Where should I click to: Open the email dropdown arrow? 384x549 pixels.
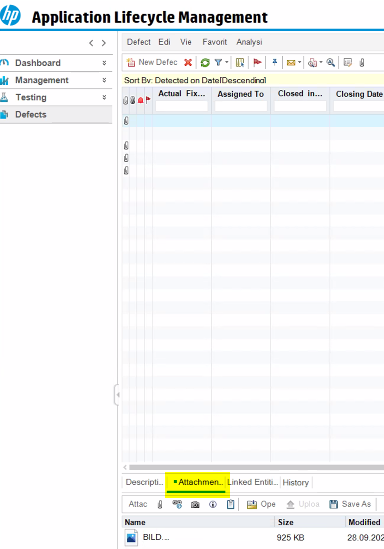[x=299, y=62]
